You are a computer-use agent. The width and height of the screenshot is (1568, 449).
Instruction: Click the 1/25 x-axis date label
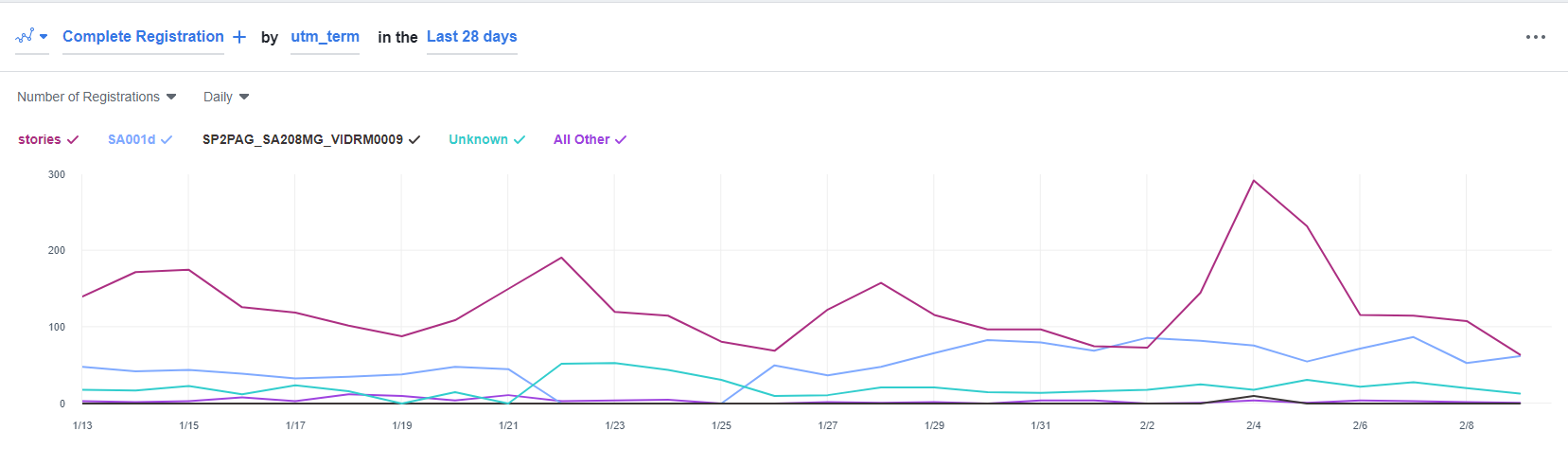point(721,425)
